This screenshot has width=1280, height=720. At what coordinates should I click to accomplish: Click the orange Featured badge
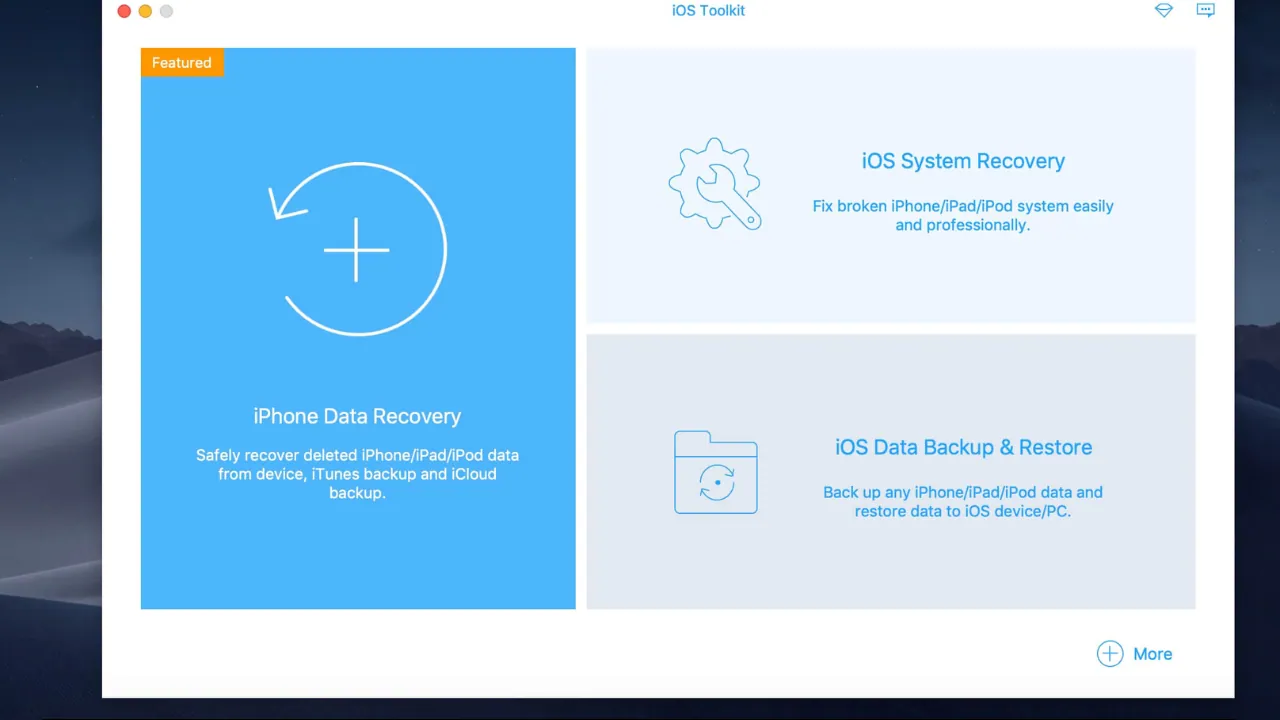(182, 62)
